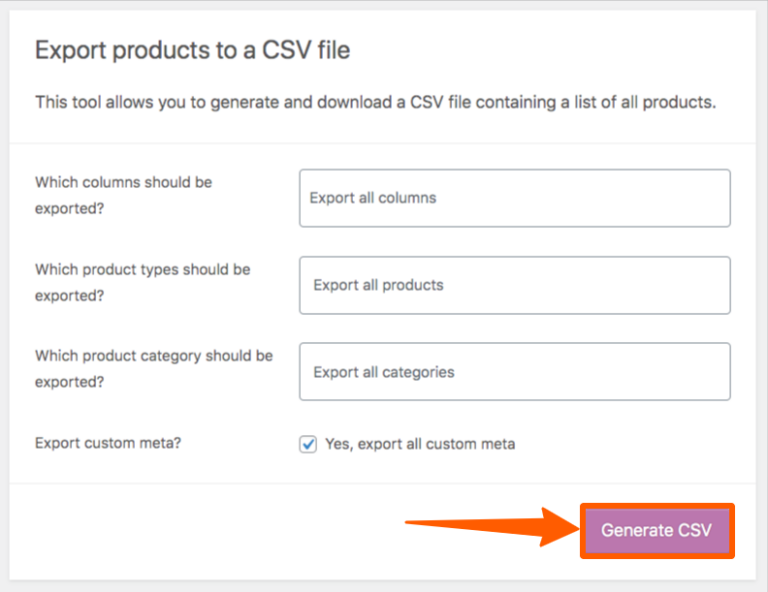
Task: Focus the product types selection input box
Action: (x=600, y=285)
